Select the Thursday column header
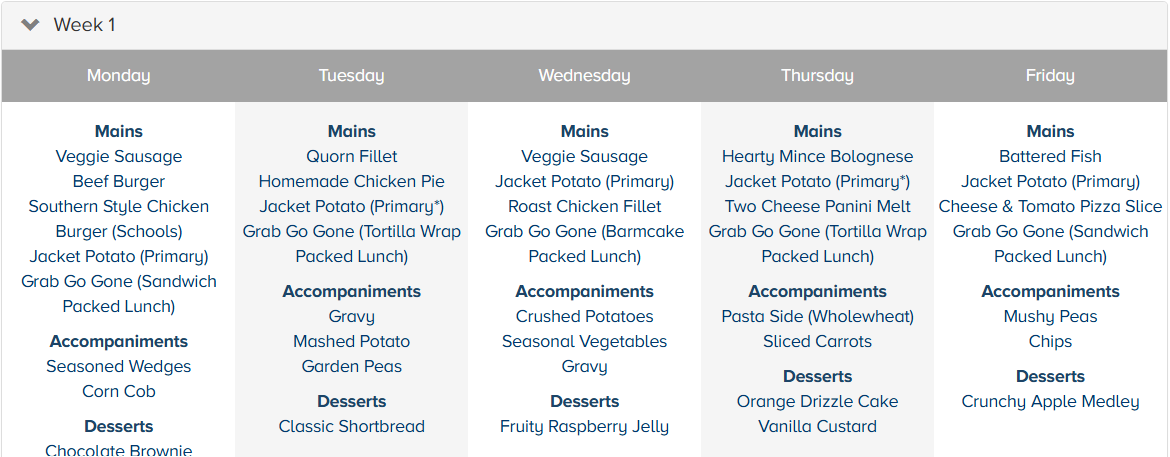 818,76
